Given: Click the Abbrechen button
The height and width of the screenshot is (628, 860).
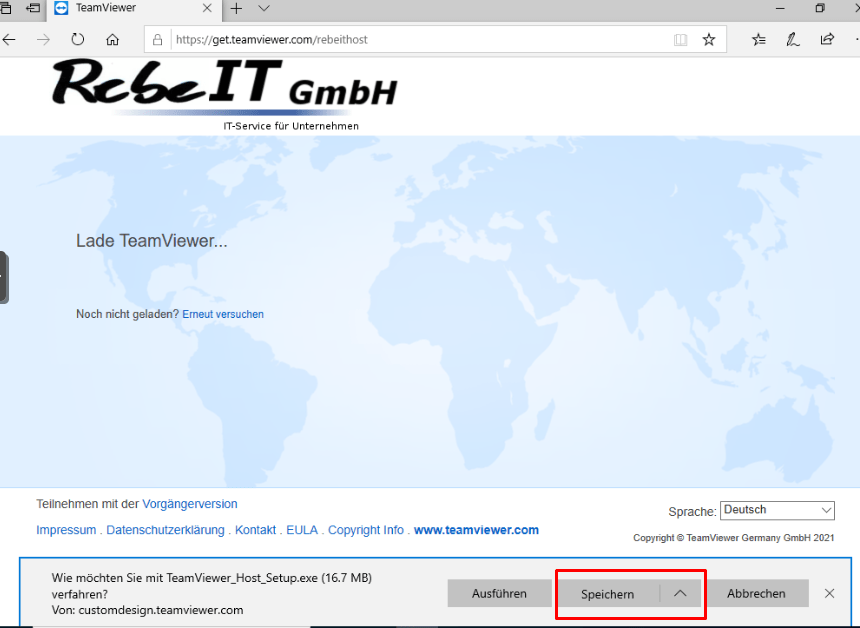Looking at the screenshot, I should click(756, 593).
